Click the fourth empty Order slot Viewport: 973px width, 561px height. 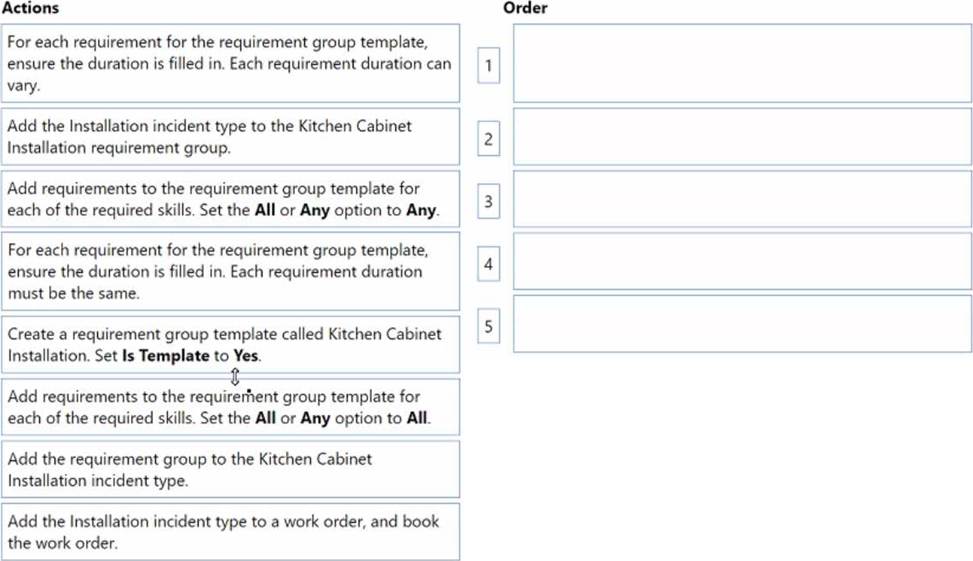click(742, 262)
